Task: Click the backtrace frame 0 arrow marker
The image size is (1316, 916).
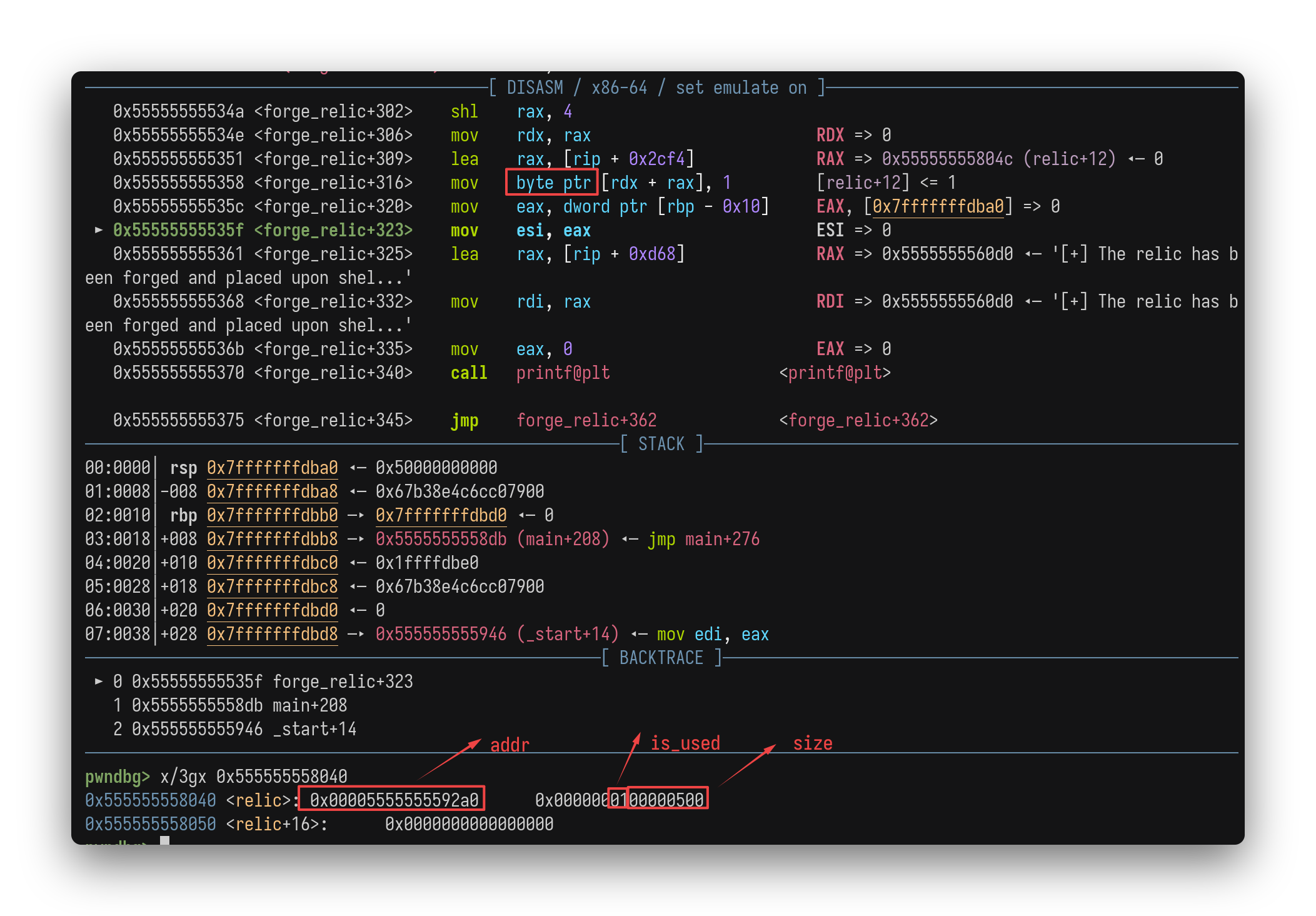Action: [98, 682]
